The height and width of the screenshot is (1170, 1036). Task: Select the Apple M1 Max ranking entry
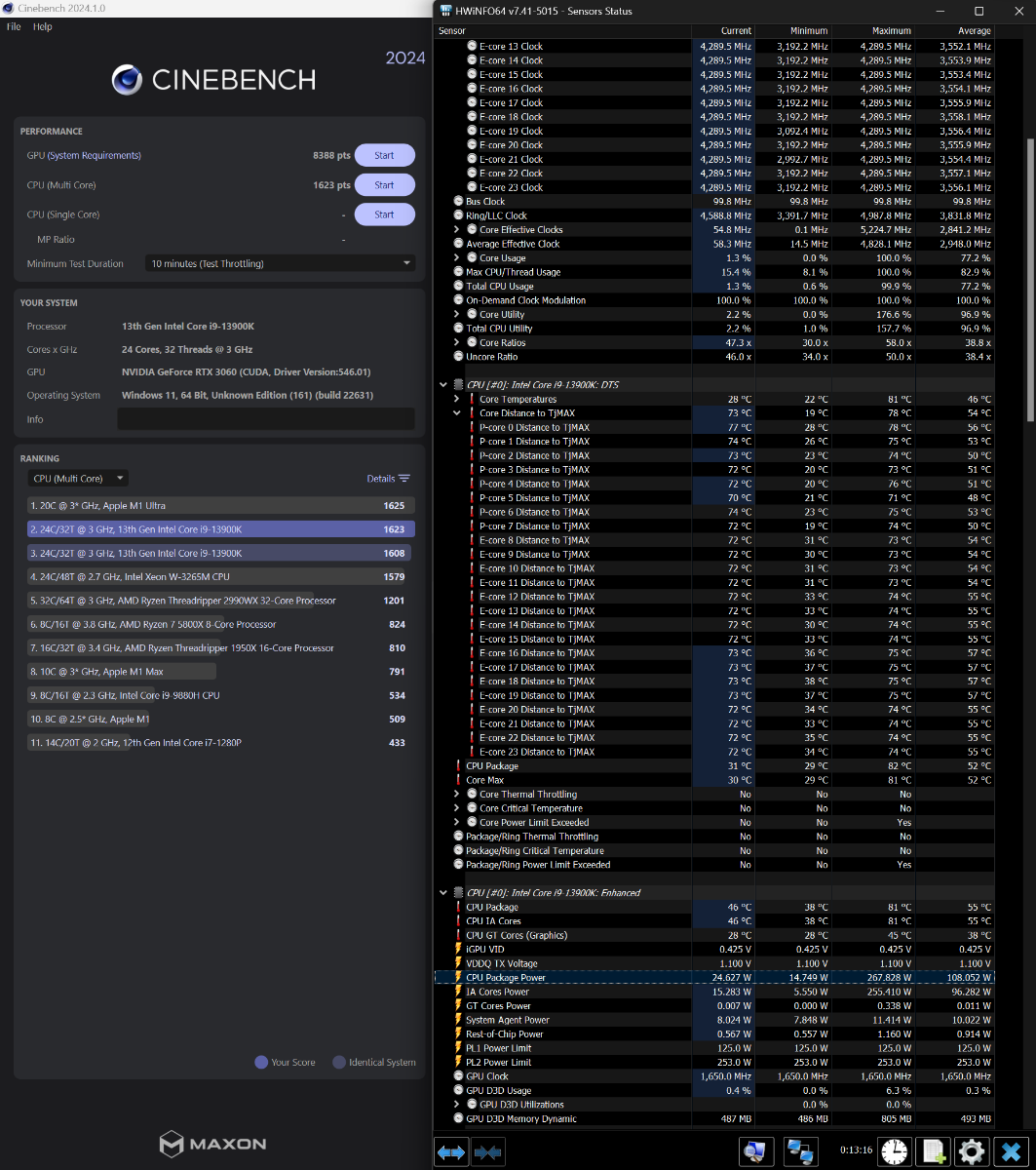tap(221, 672)
